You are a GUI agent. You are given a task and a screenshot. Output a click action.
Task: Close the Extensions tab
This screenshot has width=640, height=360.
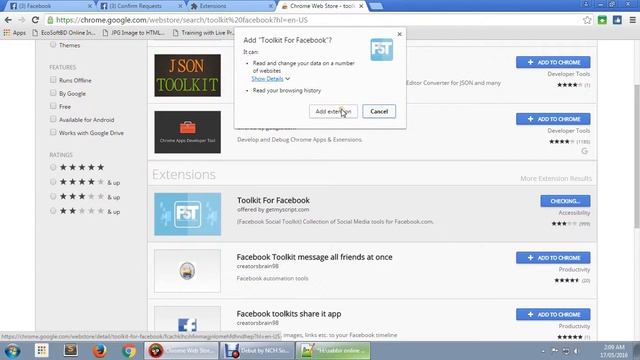point(271,6)
